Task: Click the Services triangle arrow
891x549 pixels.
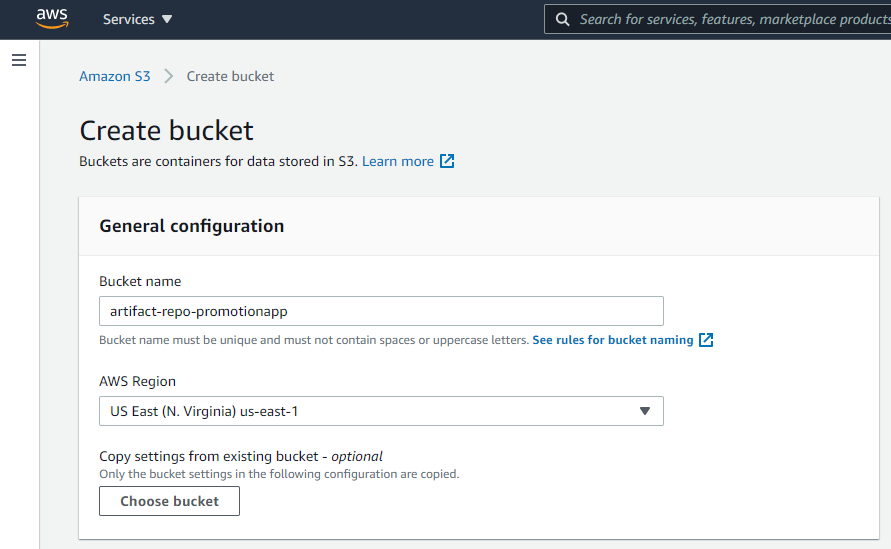Action: (166, 19)
